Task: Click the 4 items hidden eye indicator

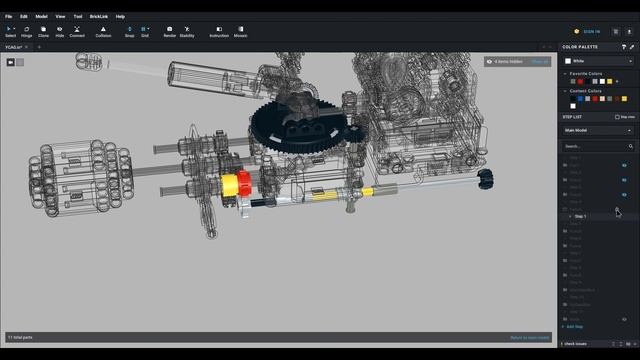Action: click(489, 62)
